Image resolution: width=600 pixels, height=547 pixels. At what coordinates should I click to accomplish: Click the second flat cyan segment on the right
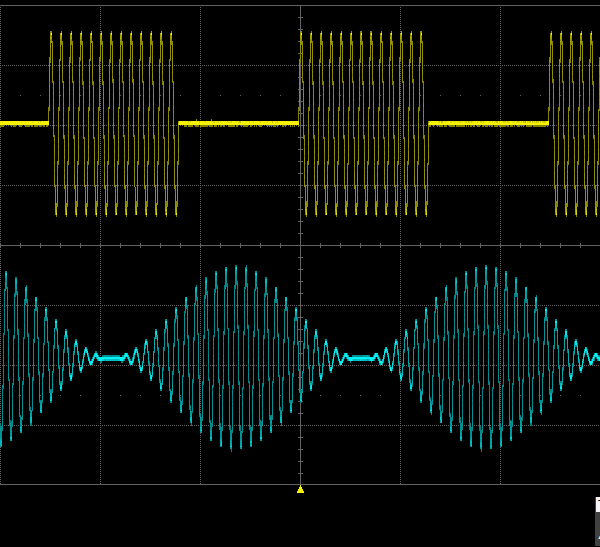click(361, 357)
